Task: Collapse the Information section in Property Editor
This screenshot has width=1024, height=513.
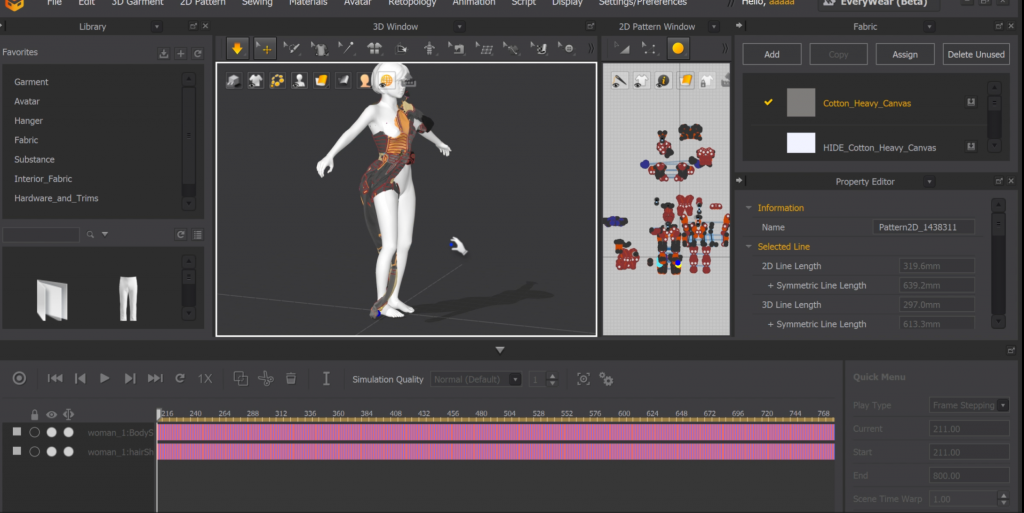Action: pyautogui.click(x=749, y=208)
